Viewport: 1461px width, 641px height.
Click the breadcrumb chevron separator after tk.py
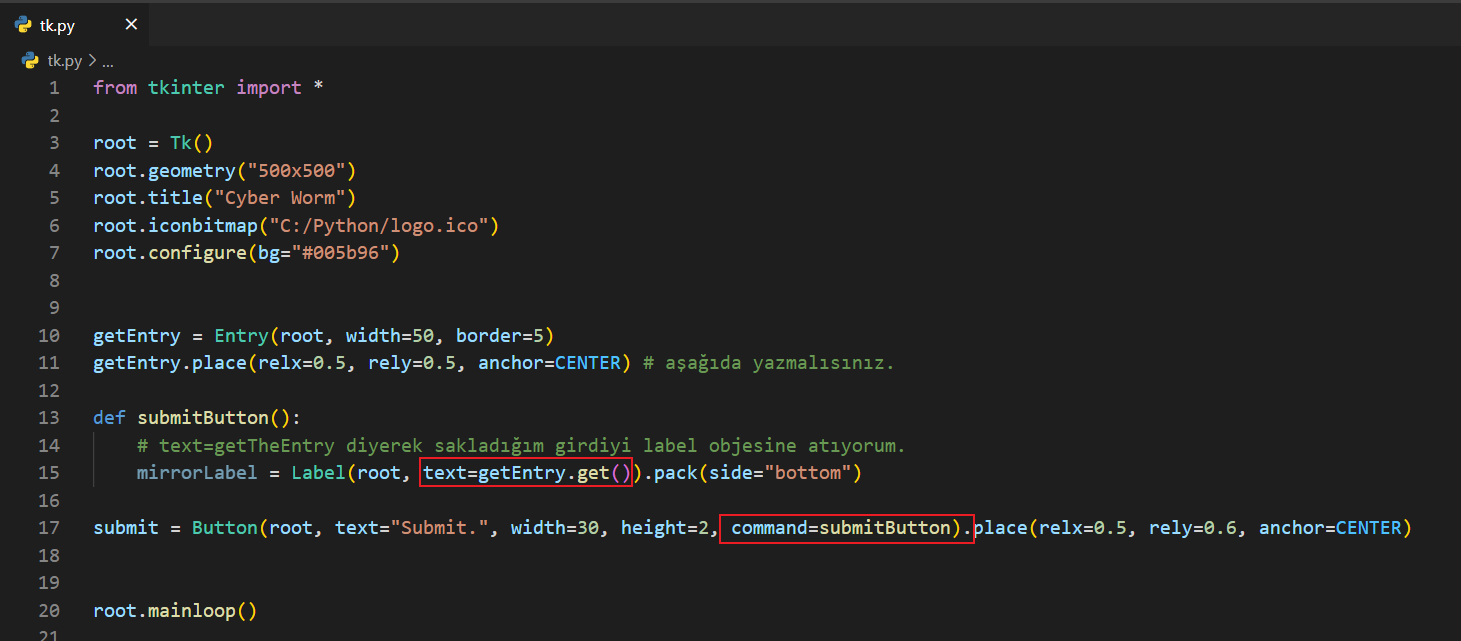pos(92,61)
